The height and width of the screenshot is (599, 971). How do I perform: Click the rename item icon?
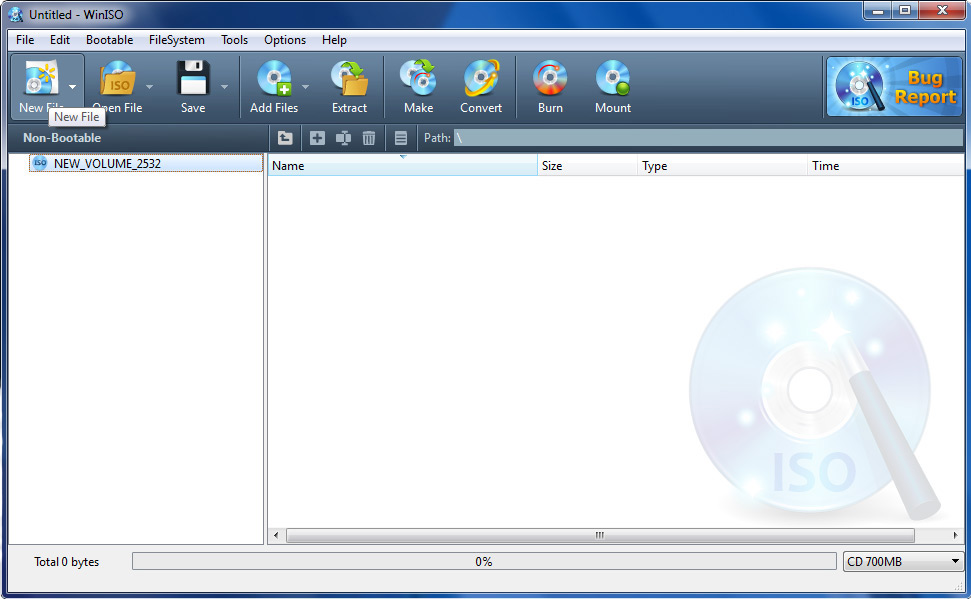[343, 138]
